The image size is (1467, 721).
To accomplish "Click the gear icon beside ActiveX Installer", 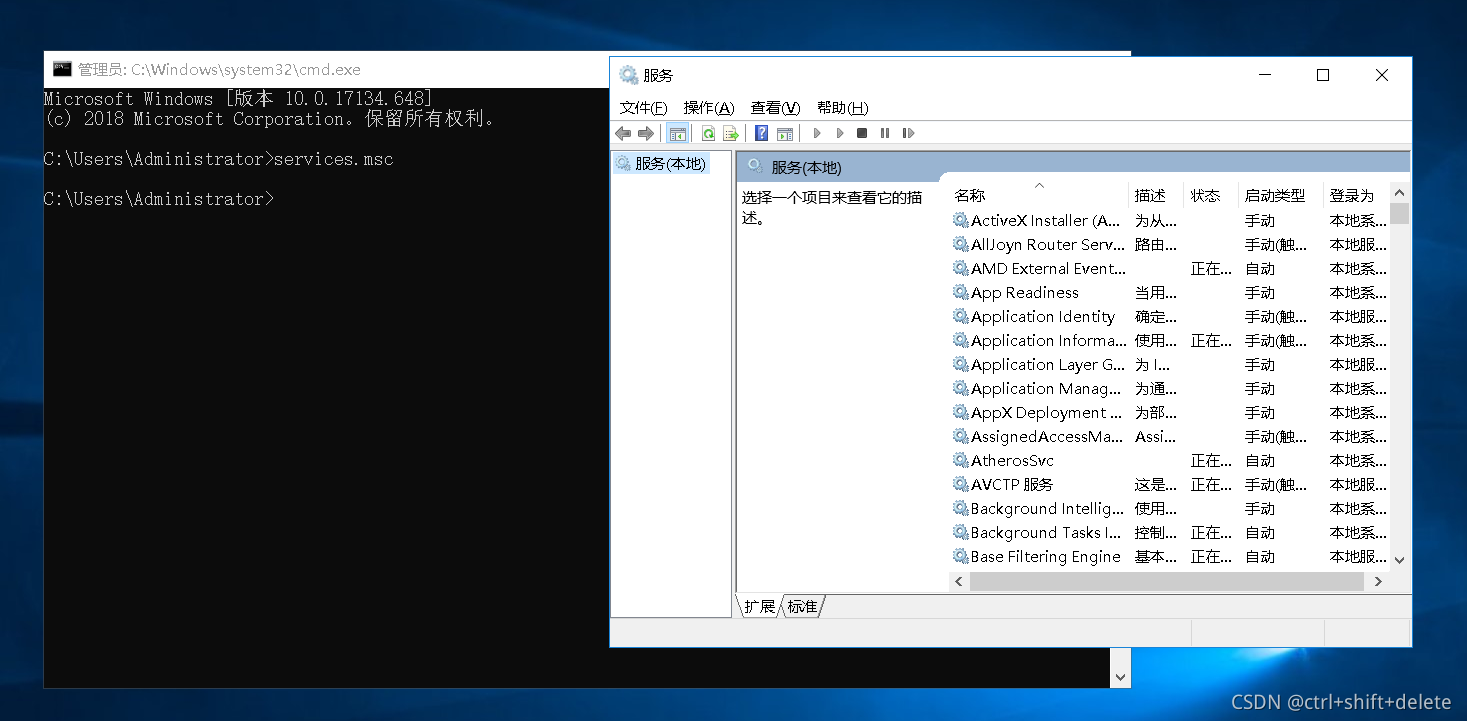I will tap(961, 220).
